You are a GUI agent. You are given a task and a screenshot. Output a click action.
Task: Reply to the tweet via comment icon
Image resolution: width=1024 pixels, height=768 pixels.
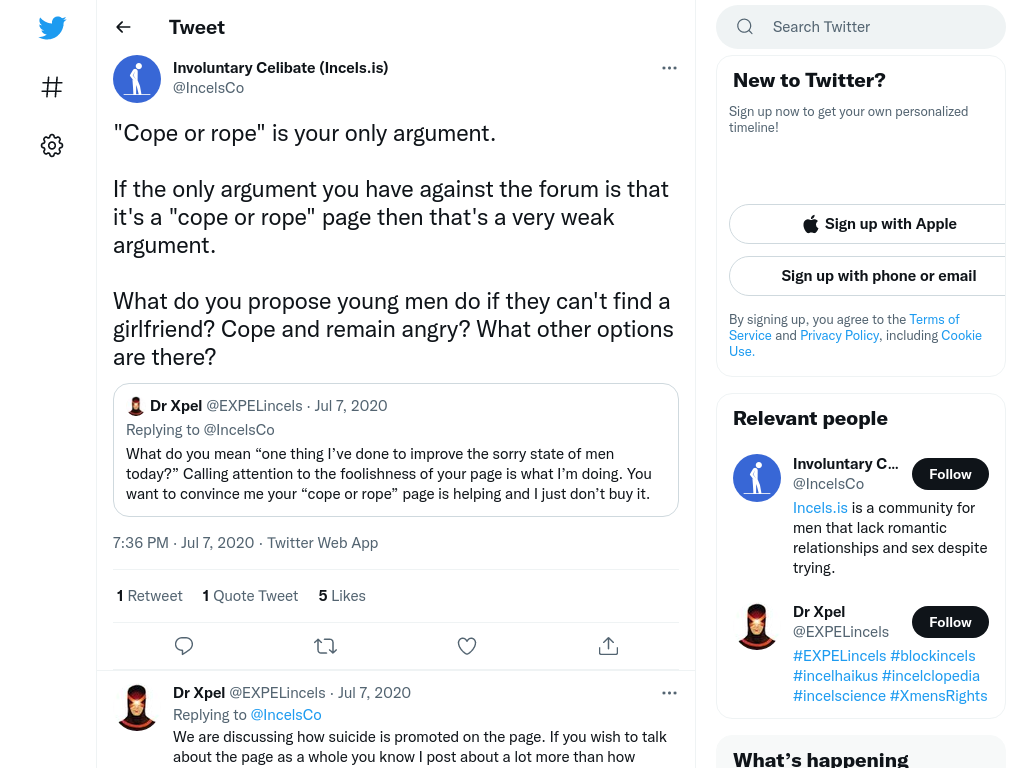(x=184, y=646)
